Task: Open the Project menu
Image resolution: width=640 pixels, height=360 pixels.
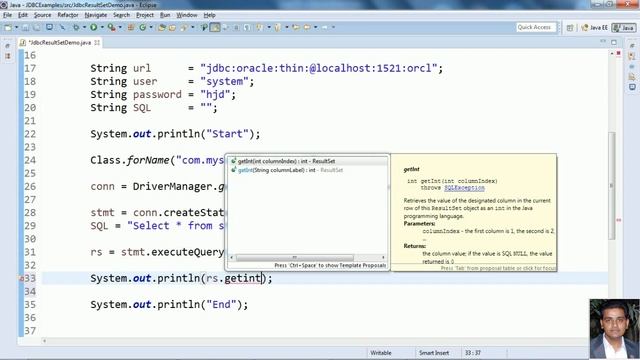Action: [x=145, y=15]
